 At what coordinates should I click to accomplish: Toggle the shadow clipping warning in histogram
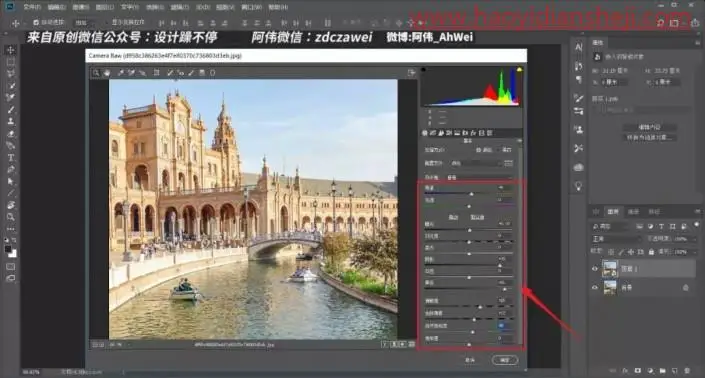[x=423, y=70]
